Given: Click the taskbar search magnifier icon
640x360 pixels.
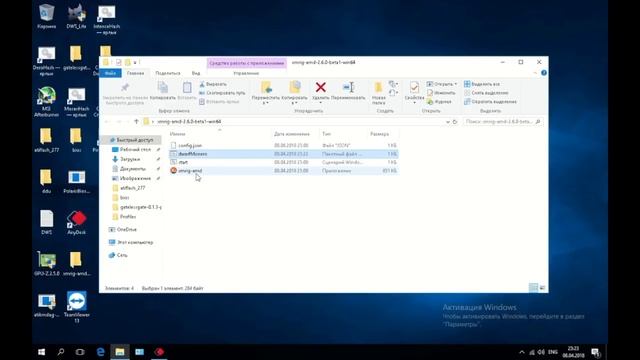Looking at the screenshot, I should (61, 352).
